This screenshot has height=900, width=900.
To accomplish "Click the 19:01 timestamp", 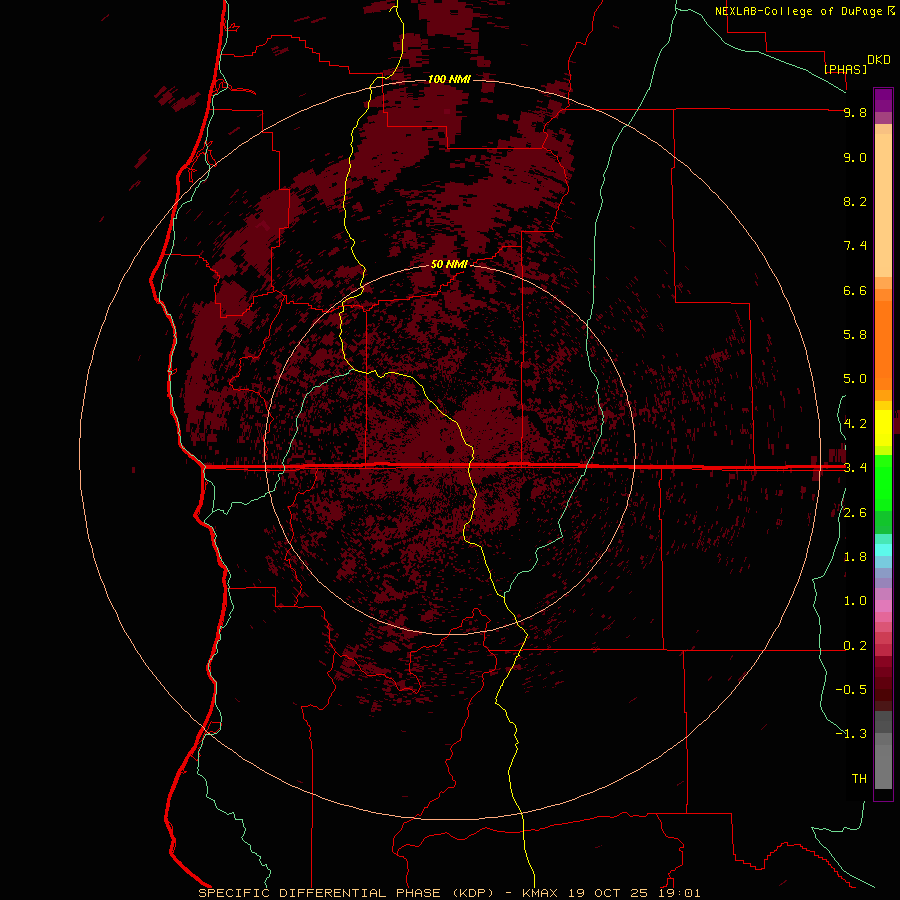I will [x=679, y=893].
